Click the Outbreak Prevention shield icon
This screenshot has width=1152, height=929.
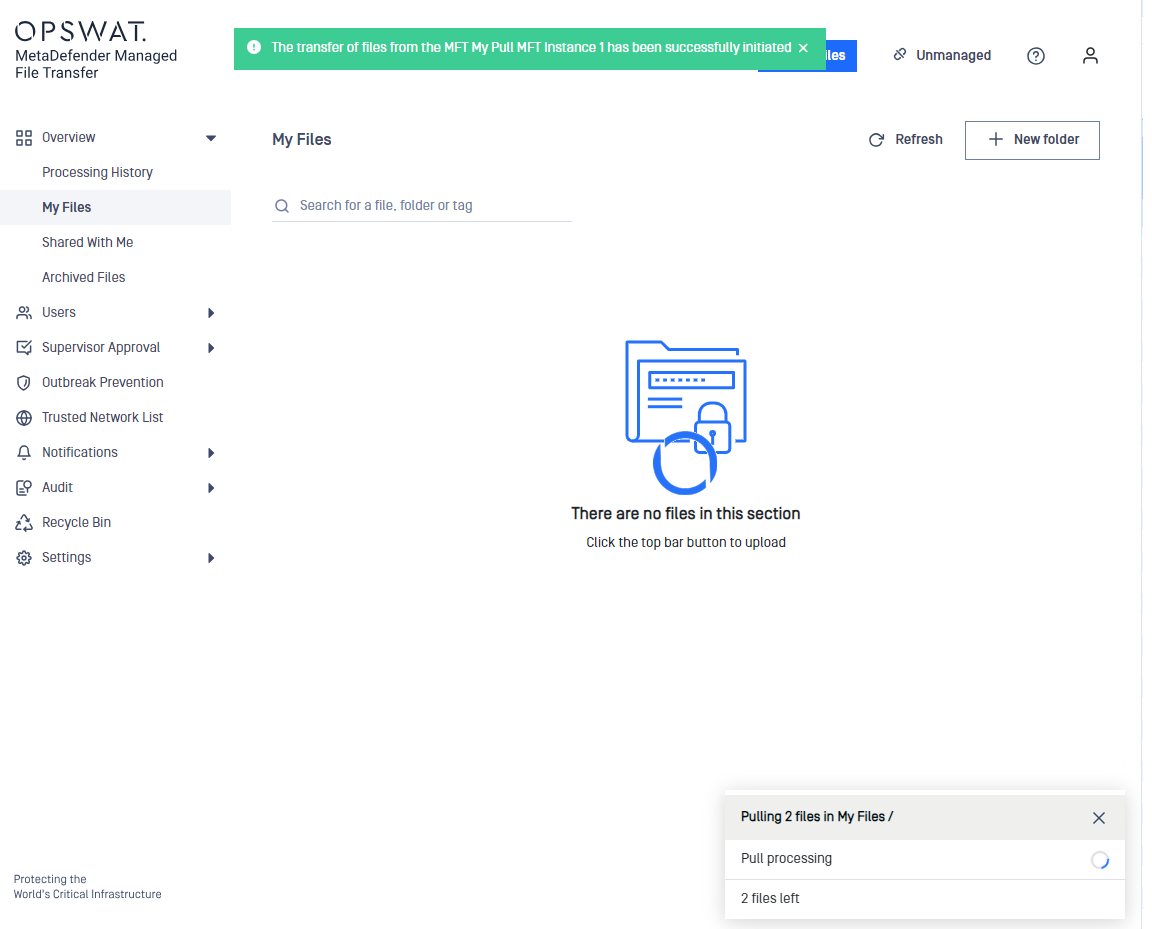click(x=24, y=383)
